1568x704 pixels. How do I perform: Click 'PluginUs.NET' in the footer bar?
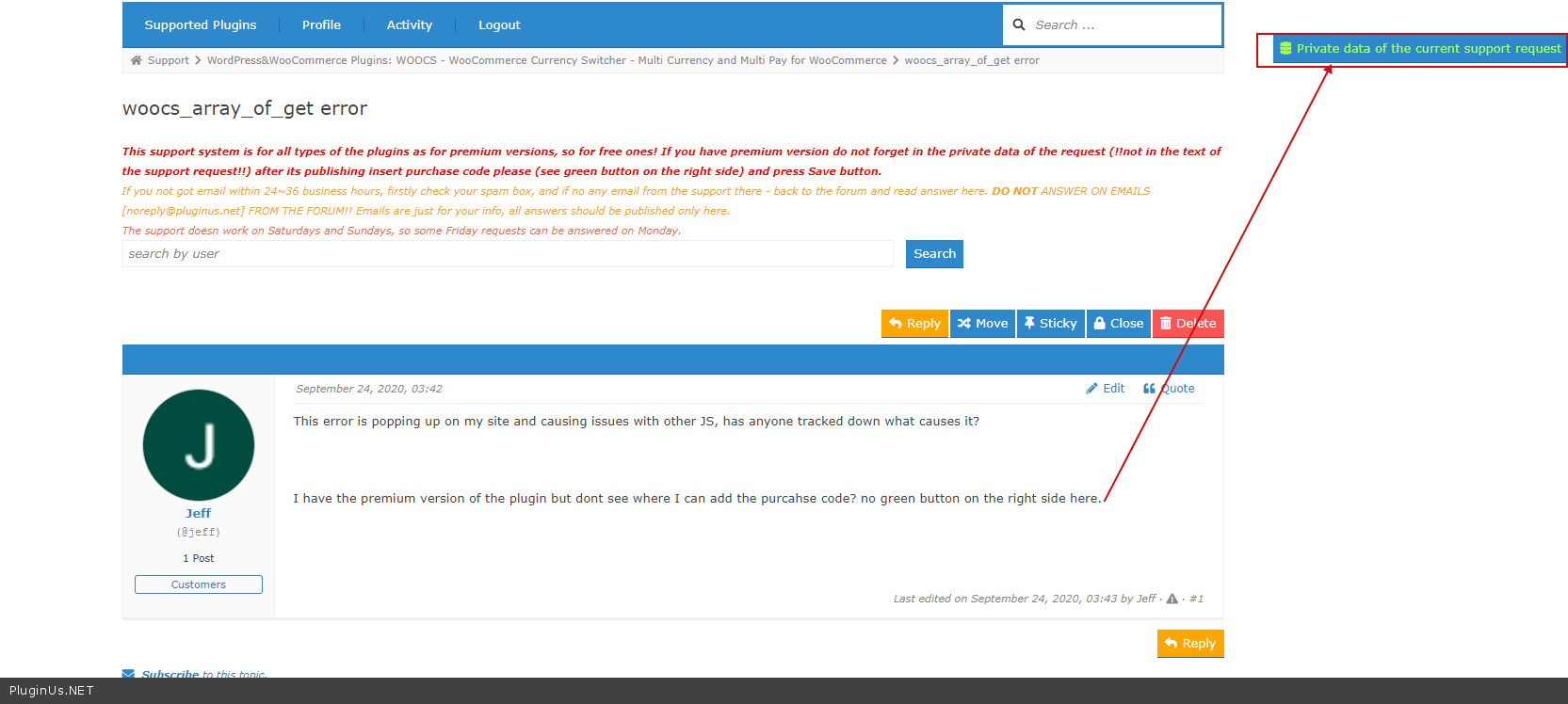[x=52, y=691]
